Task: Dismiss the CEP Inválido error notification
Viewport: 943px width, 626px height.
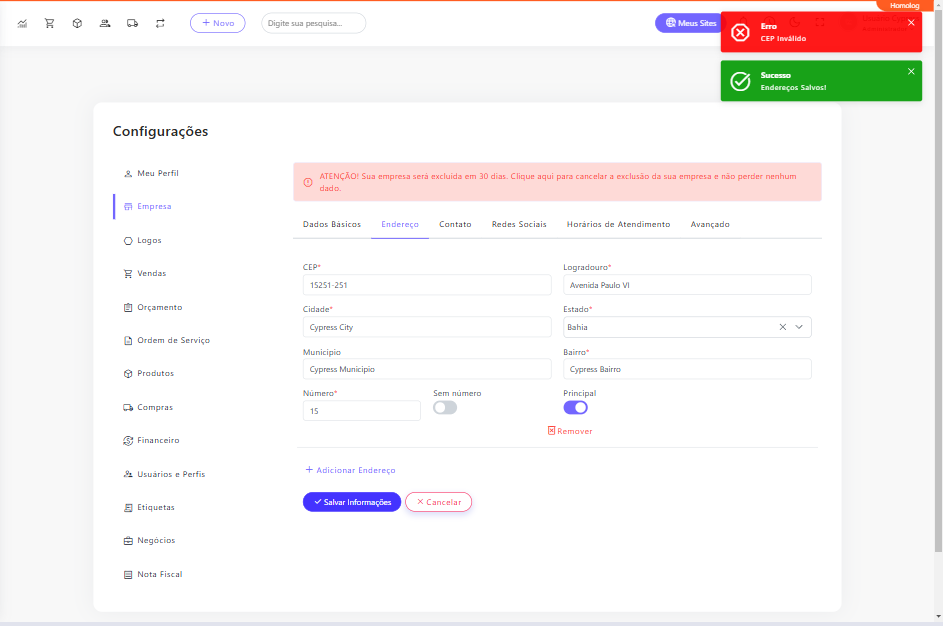Action: coord(911,22)
